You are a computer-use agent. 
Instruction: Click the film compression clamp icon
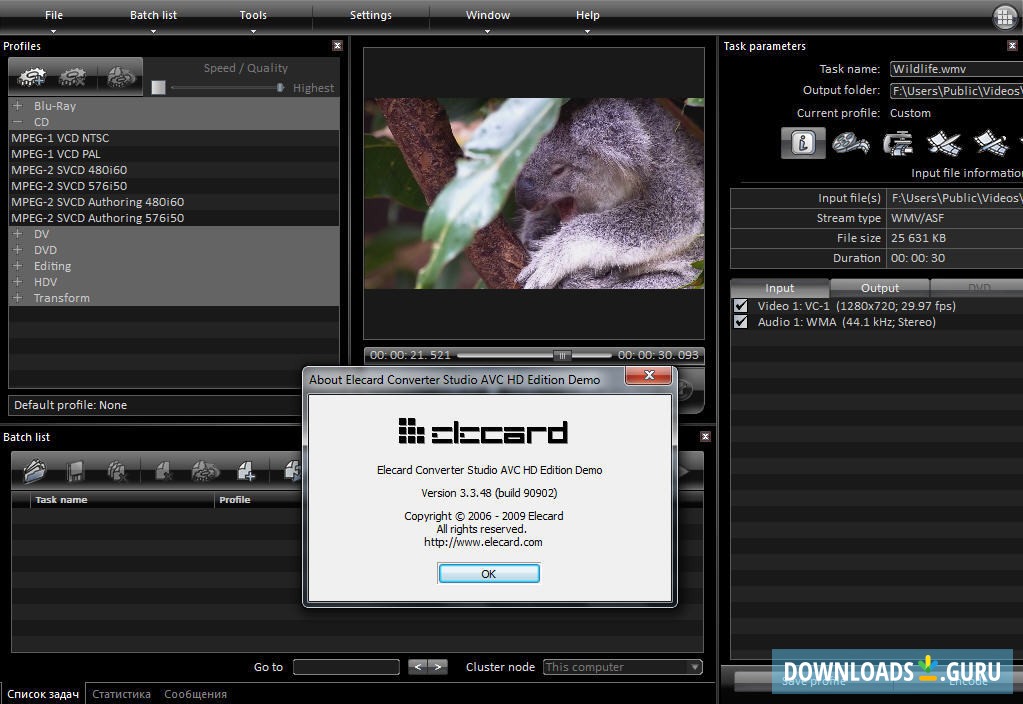coord(898,143)
